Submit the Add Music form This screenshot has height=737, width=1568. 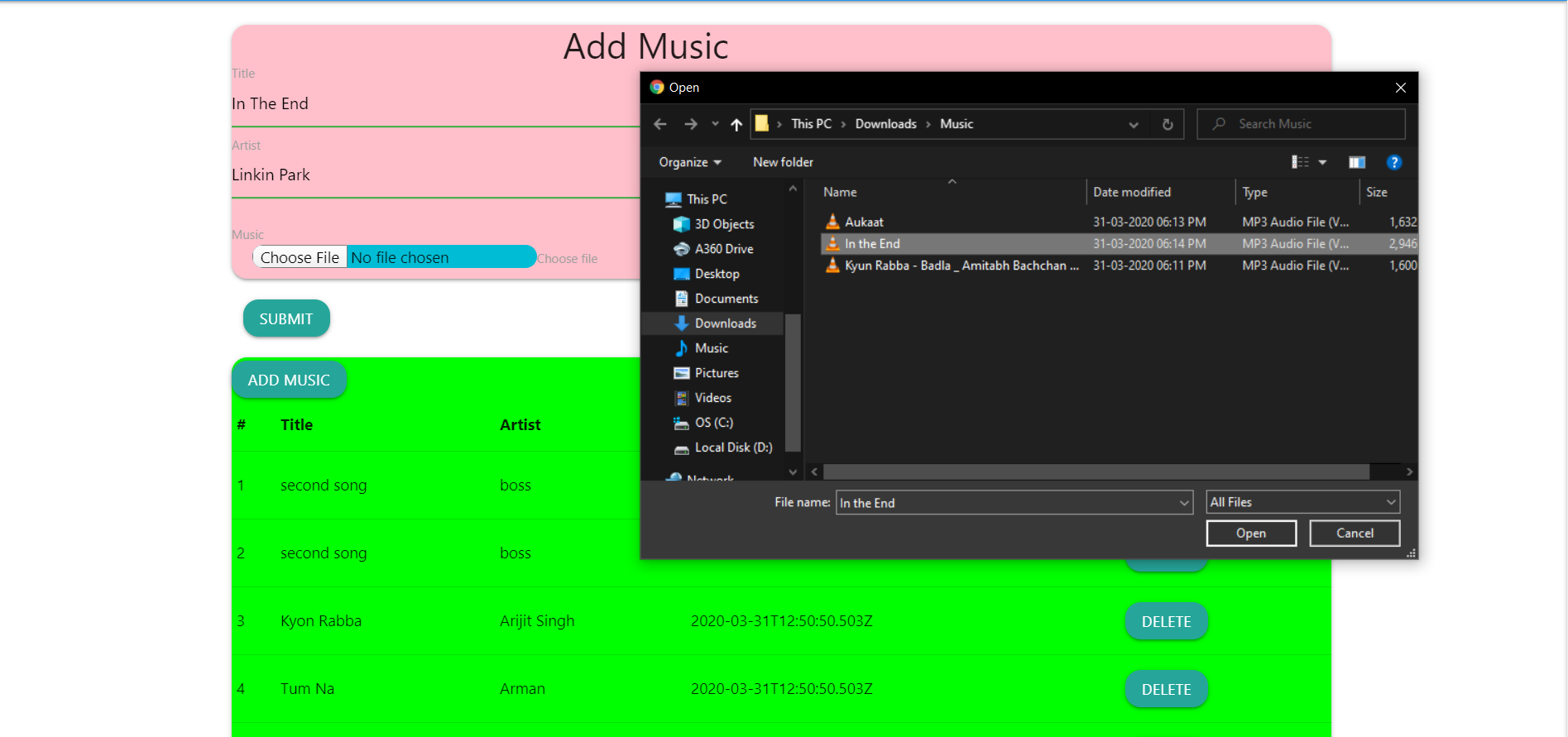pos(286,318)
